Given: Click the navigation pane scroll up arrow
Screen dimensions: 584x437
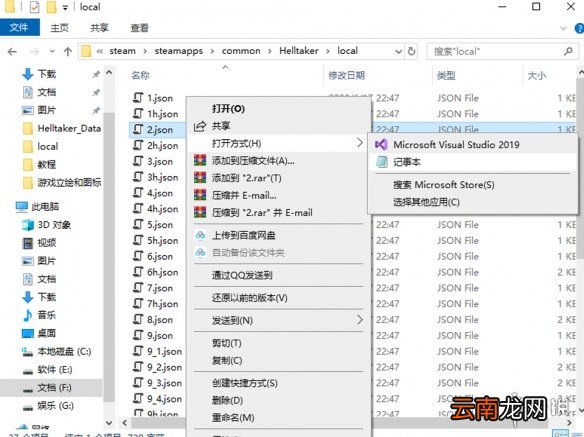Looking at the screenshot, I should click(x=109, y=72).
